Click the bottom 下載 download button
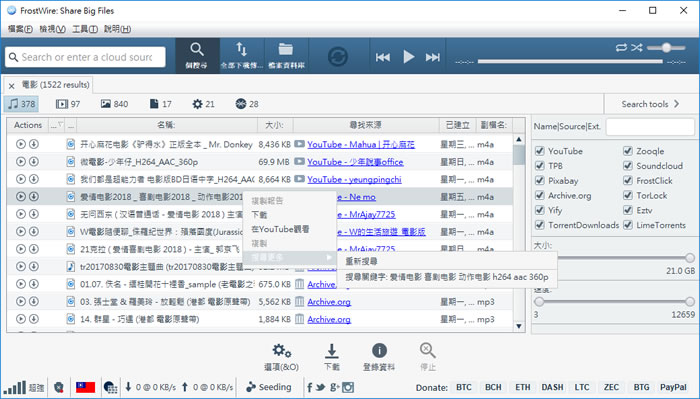The width and height of the screenshot is (700, 399). [x=331, y=357]
